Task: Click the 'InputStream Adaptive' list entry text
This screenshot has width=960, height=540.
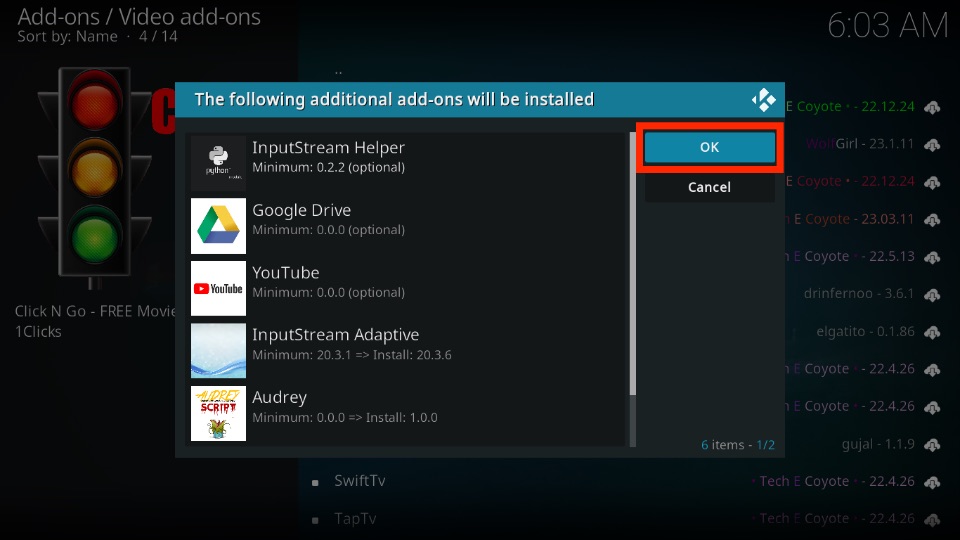Action: click(x=336, y=335)
